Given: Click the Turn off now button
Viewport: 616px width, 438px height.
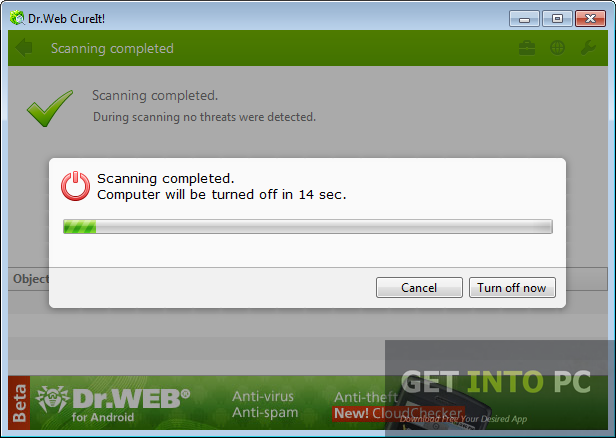Looking at the screenshot, I should point(512,288).
